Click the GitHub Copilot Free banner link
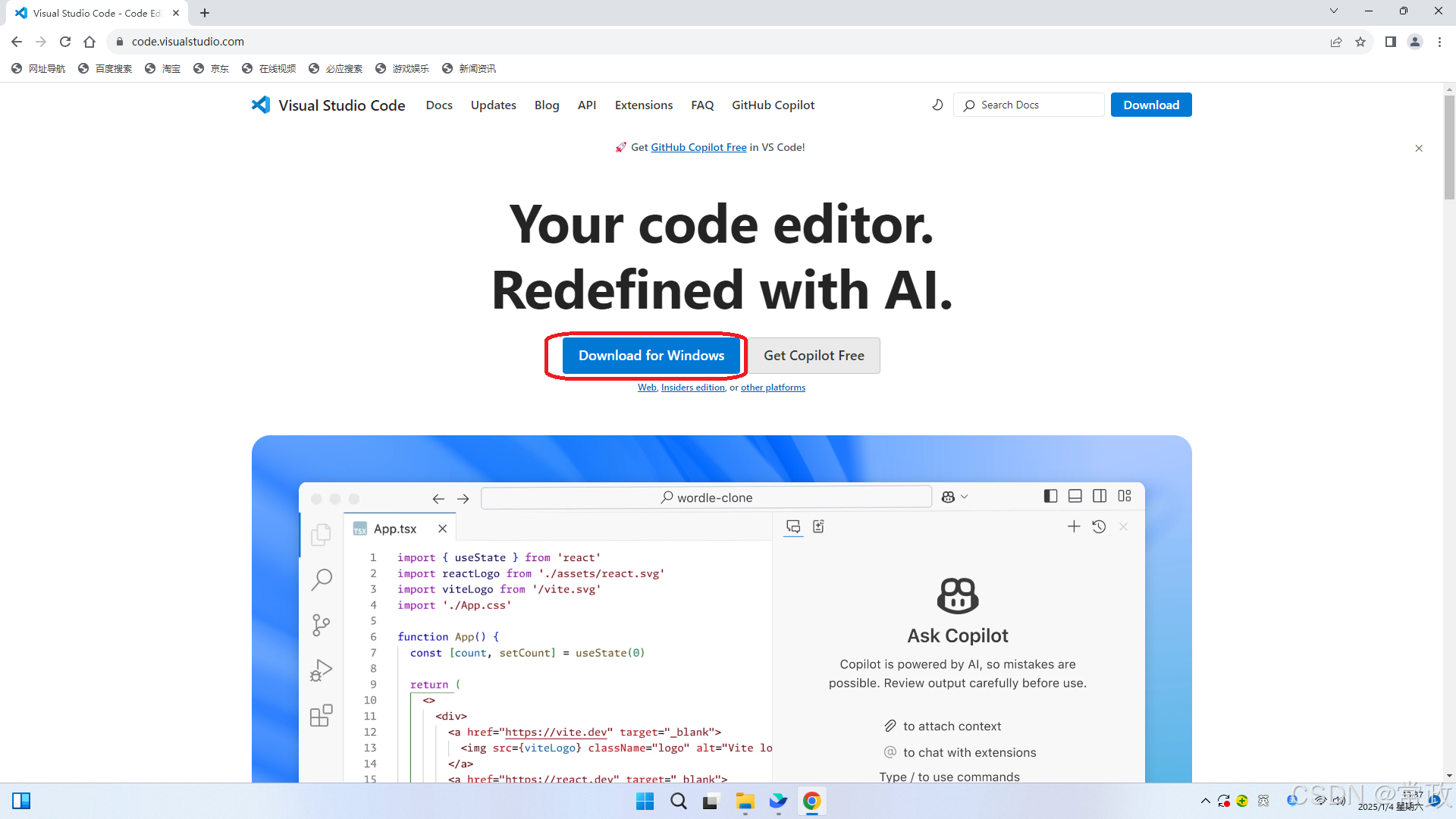The height and width of the screenshot is (819, 1456). [x=698, y=147]
